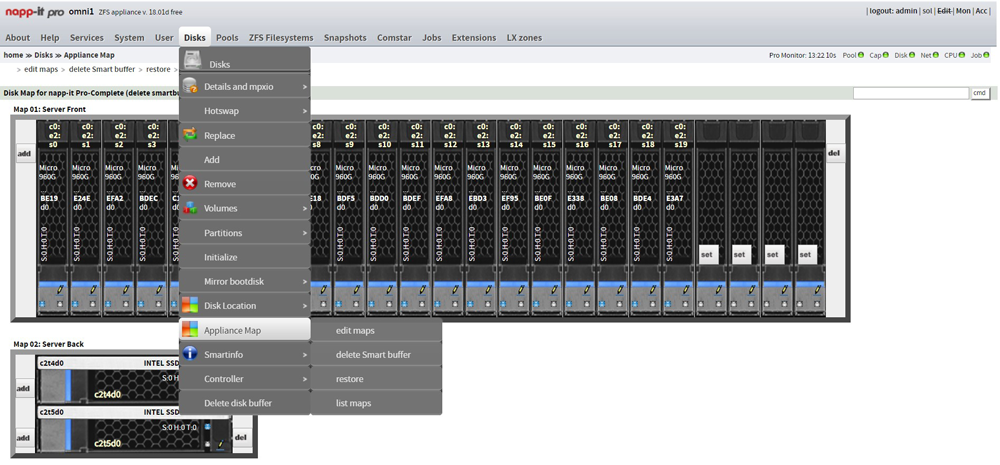
Task: Click the CPU green status indicator
Action: click(962, 55)
